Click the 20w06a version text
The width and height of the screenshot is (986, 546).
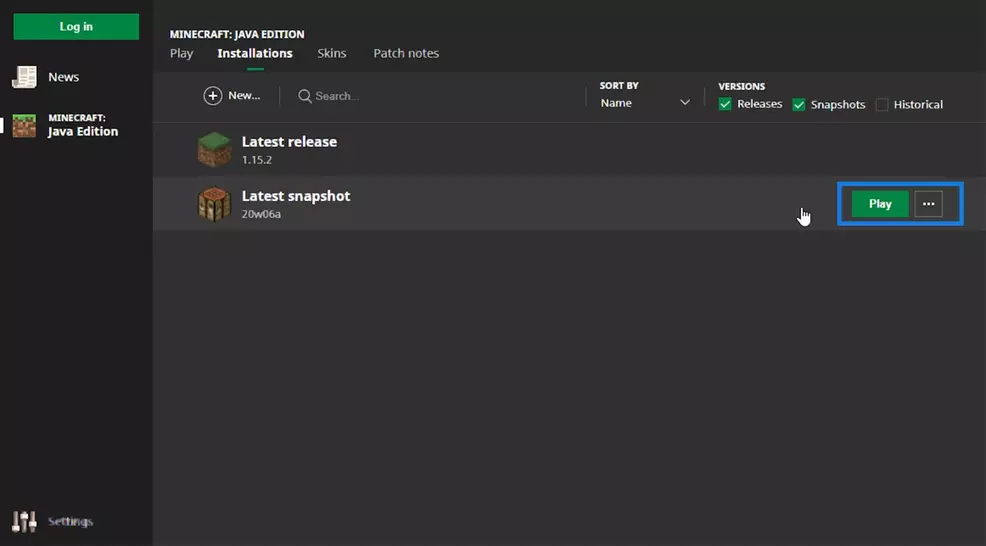coord(261,214)
